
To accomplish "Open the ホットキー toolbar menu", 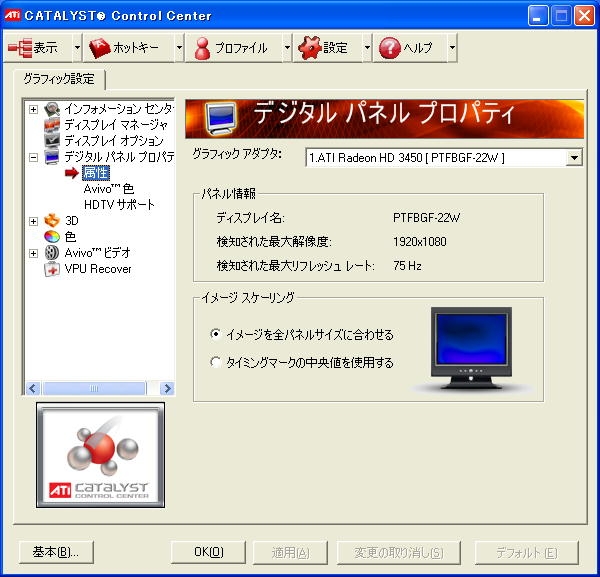I will 129,48.
